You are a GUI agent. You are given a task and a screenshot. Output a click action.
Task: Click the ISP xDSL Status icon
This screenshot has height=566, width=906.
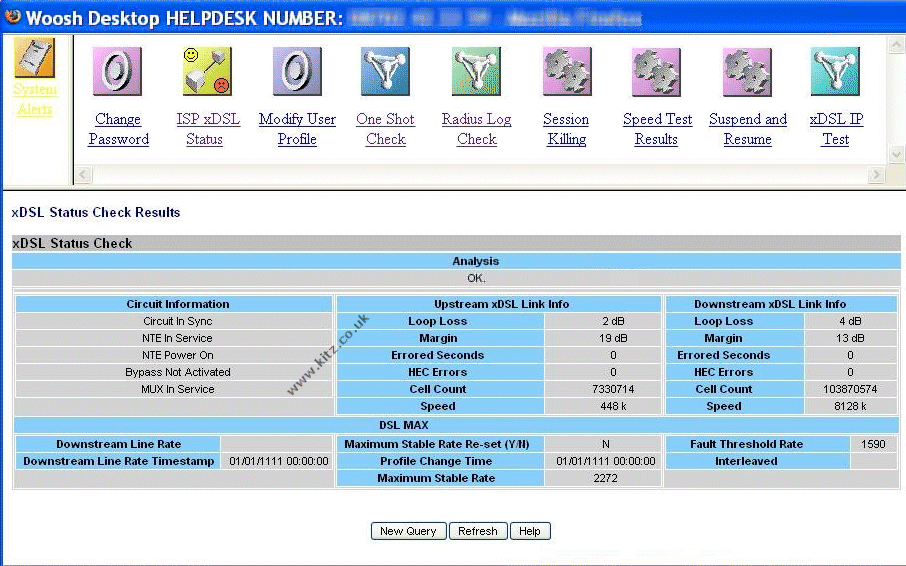207,72
